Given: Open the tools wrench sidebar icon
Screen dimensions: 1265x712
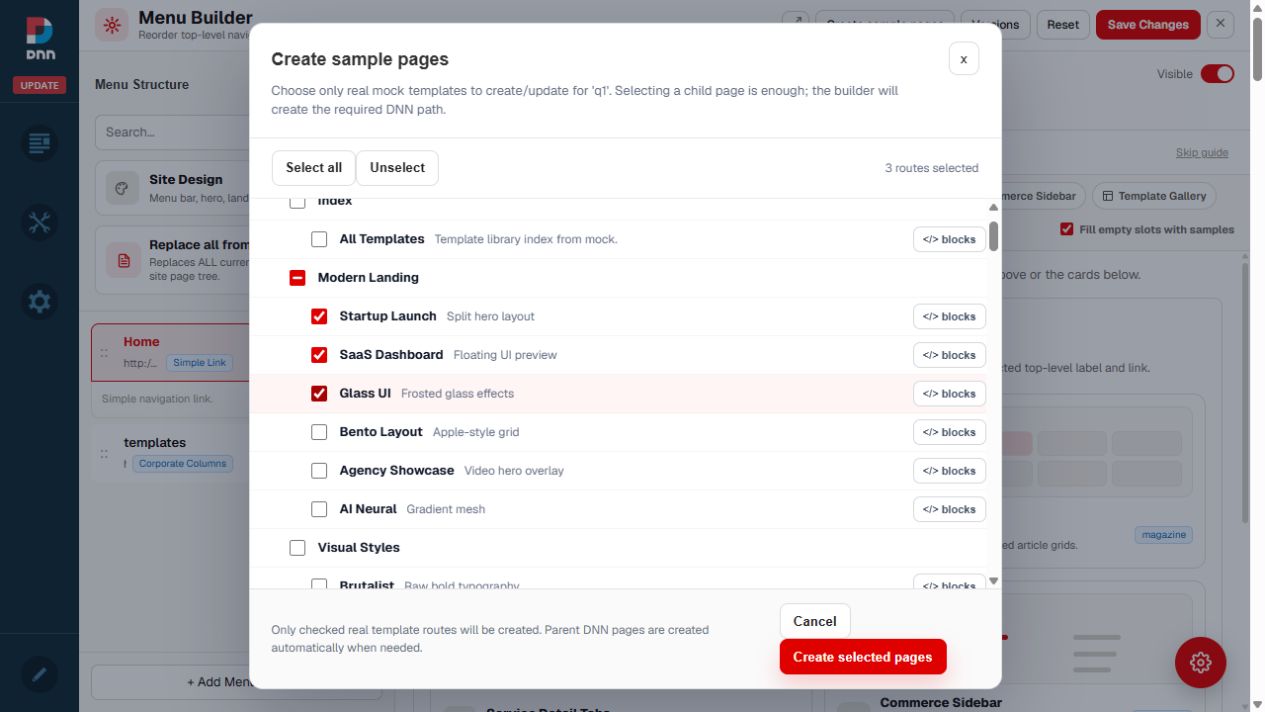Looking at the screenshot, I should [39, 222].
